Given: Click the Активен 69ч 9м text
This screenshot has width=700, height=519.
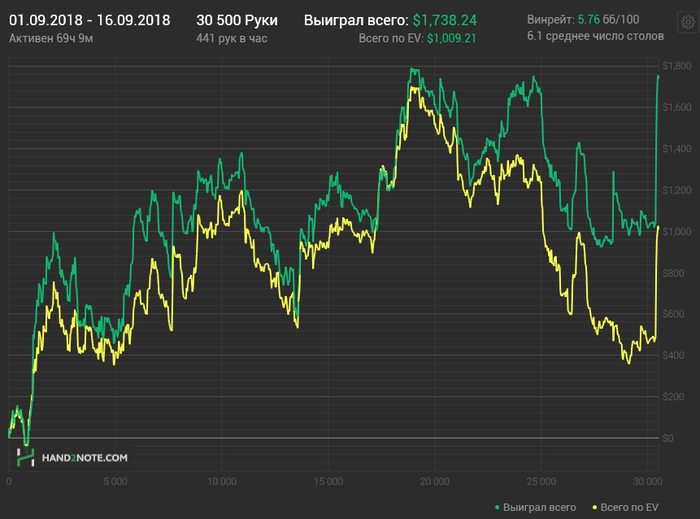Looking at the screenshot, I should tap(51, 38).
